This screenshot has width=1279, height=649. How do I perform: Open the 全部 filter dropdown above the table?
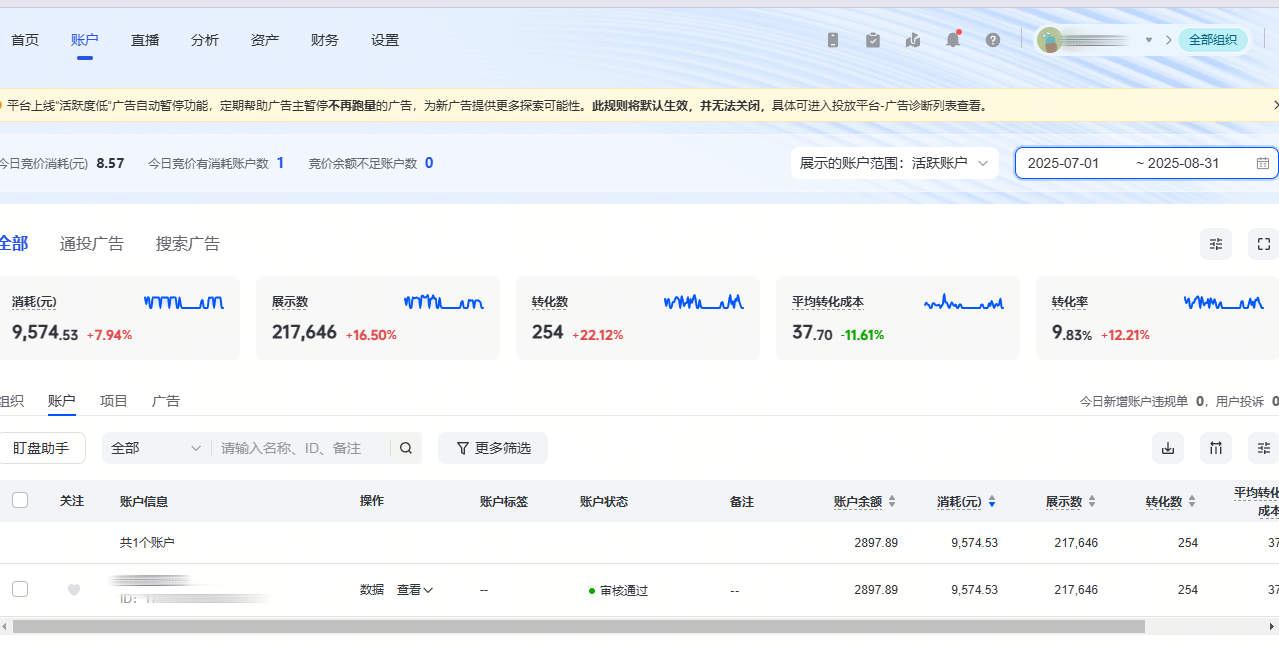click(x=155, y=448)
